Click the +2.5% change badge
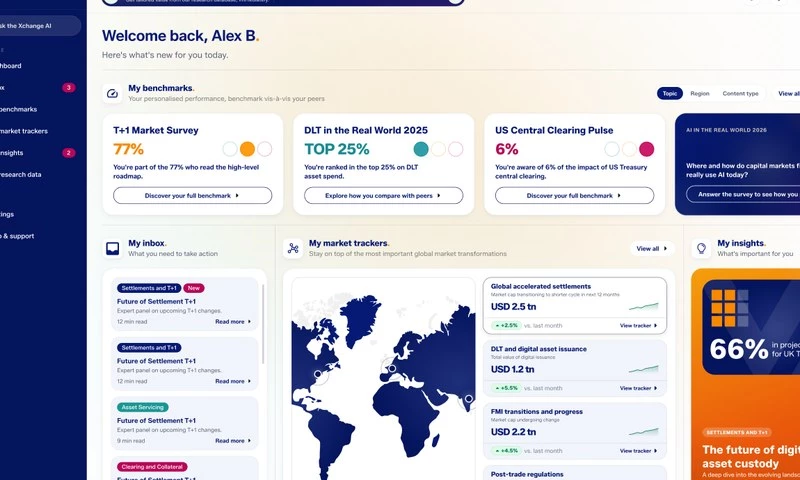Screen dimensions: 800x480 pos(506,325)
